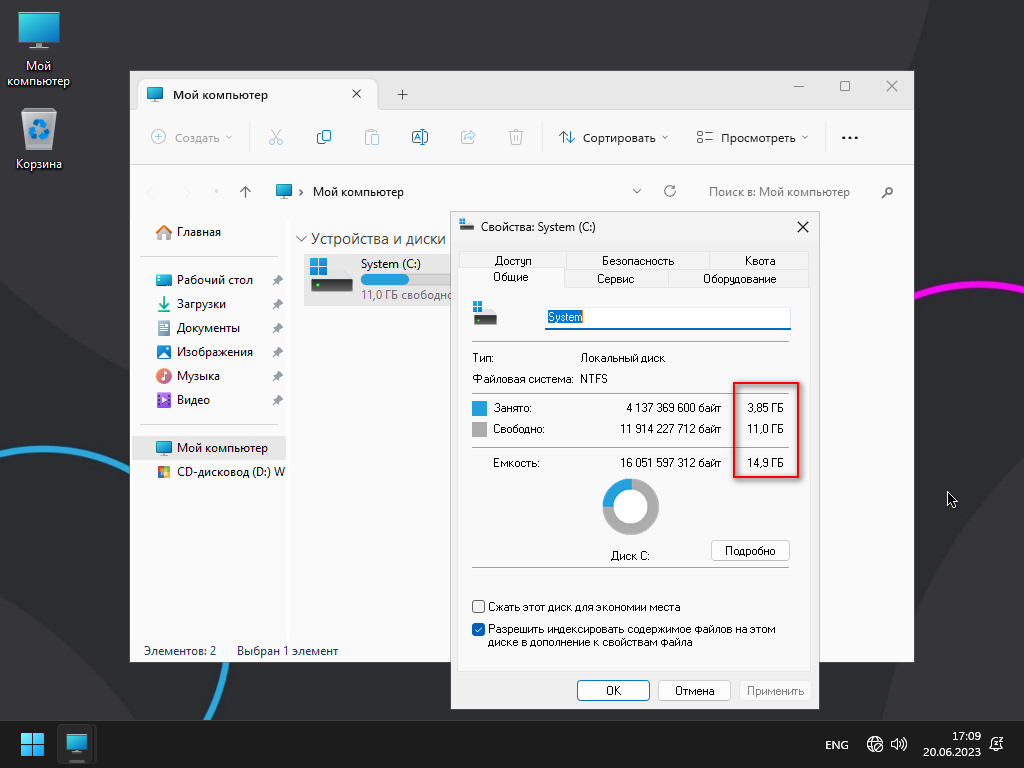Screen dimensions: 1024x768
Task: Unpin 'Рабочий стол' using its pin icon
Action: (278, 280)
